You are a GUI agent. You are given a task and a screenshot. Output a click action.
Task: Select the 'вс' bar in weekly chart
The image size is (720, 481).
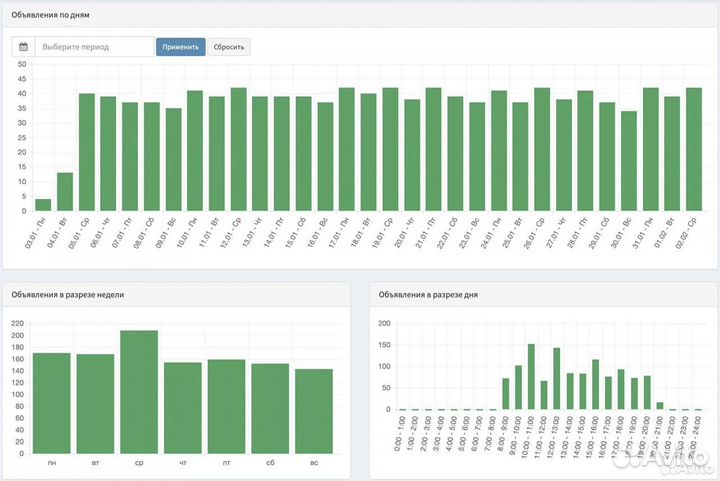(314, 411)
